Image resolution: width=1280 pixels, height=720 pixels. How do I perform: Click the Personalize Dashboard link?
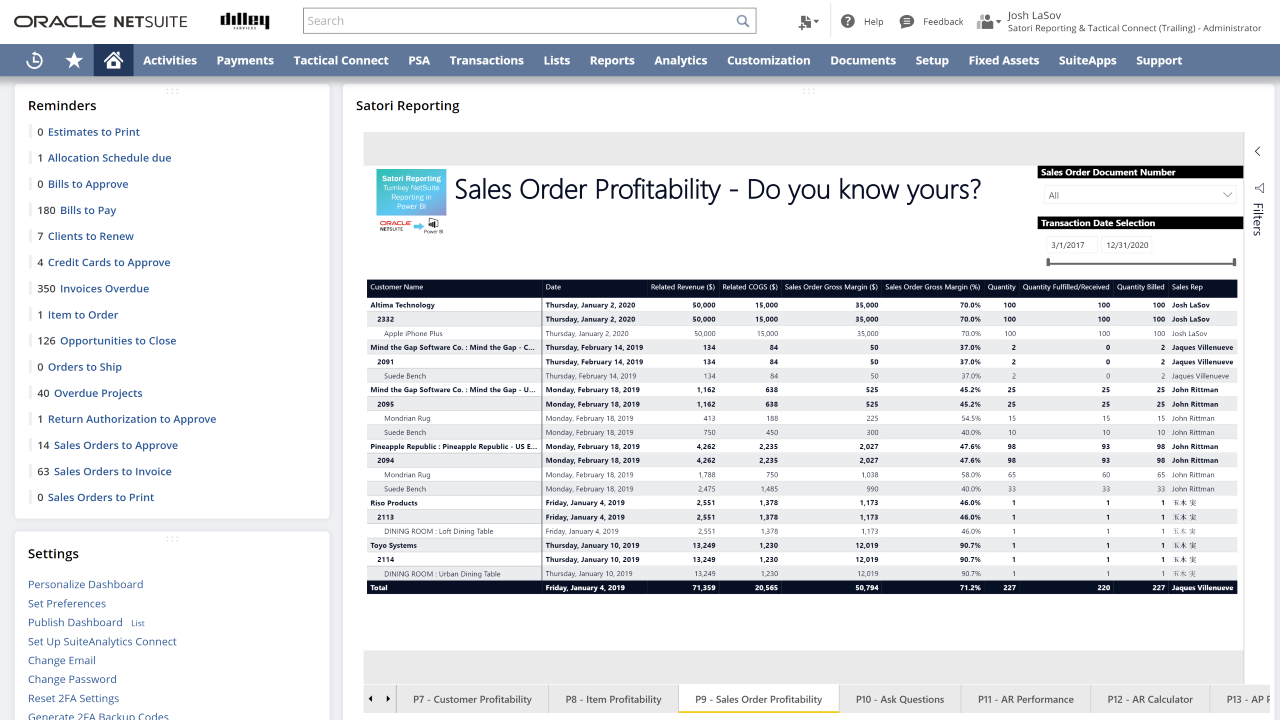click(86, 584)
